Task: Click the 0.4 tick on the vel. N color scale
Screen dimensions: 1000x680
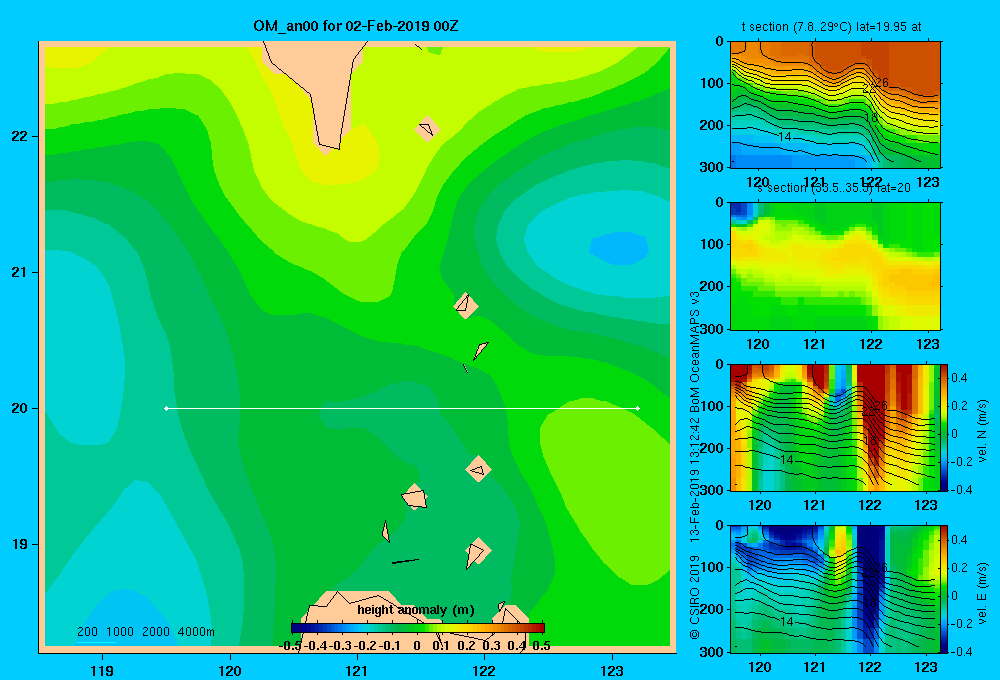Action: tap(959, 378)
